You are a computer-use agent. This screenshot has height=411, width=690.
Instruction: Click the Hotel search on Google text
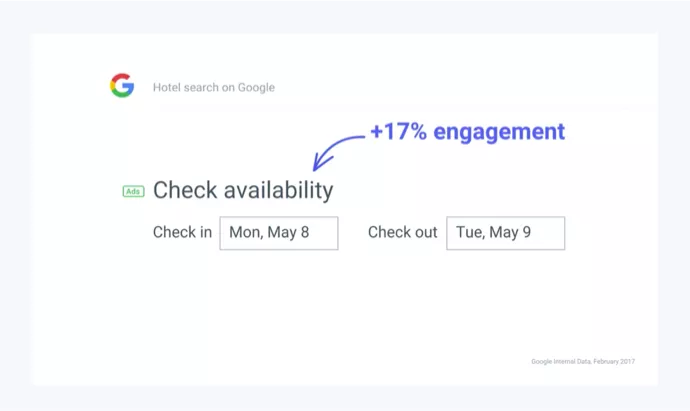pos(214,88)
